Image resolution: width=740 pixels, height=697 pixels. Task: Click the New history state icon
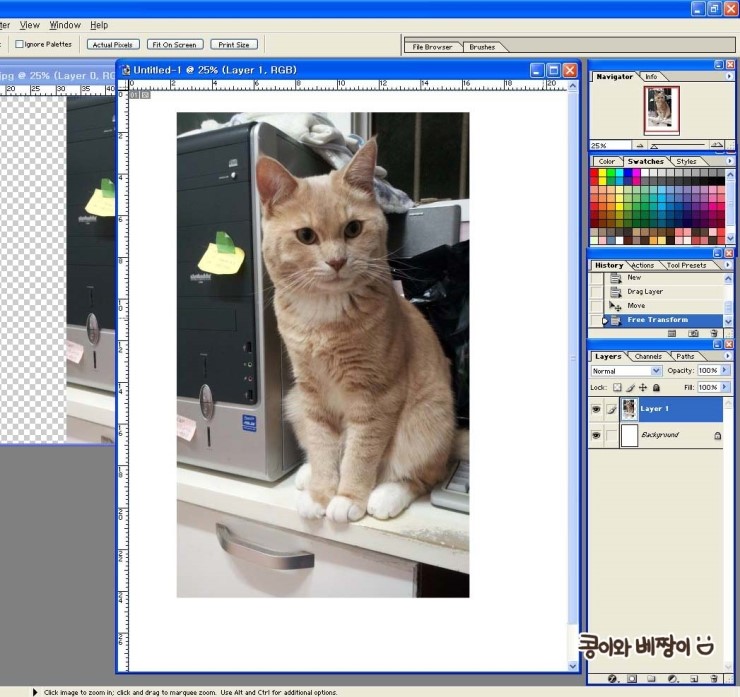click(615, 278)
